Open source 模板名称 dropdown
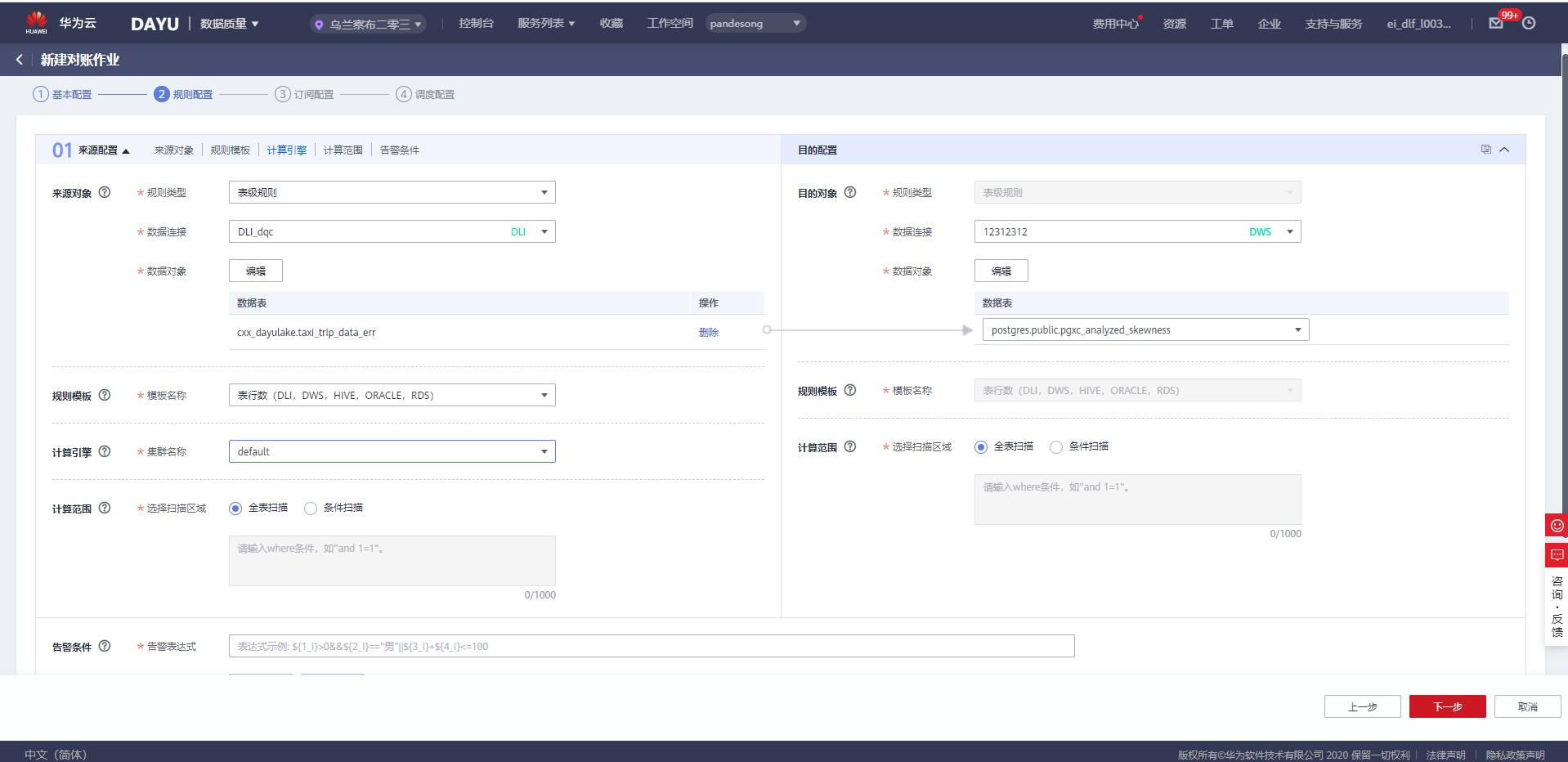The width and height of the screenshot is (1568, 762). pos(392,395)
